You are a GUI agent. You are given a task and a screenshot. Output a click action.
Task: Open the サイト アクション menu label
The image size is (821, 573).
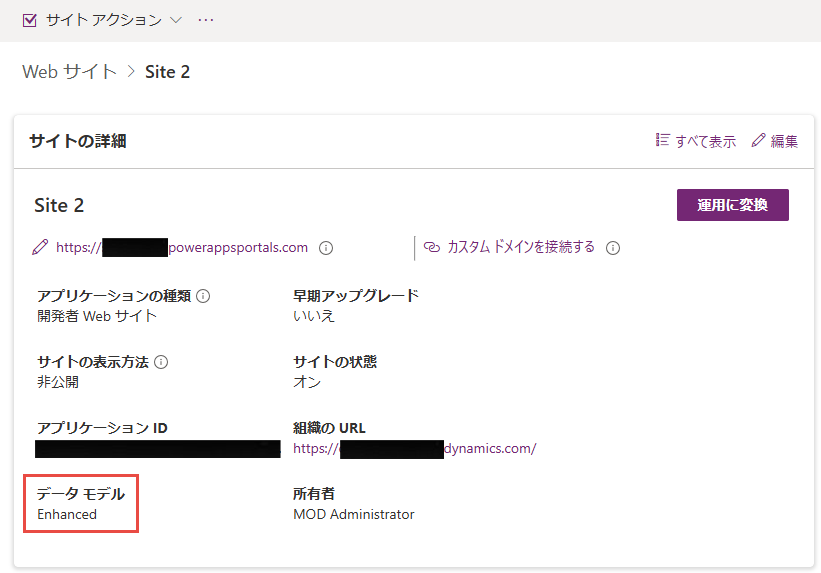pyautogui.click(x=104, y=20)
